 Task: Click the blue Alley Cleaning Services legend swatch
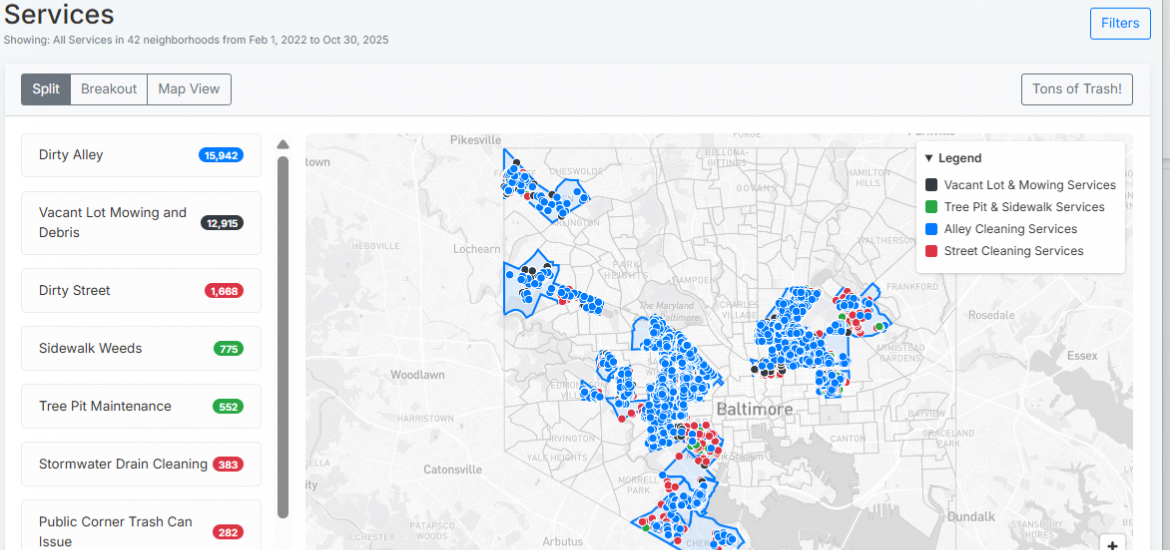(931, 229)
